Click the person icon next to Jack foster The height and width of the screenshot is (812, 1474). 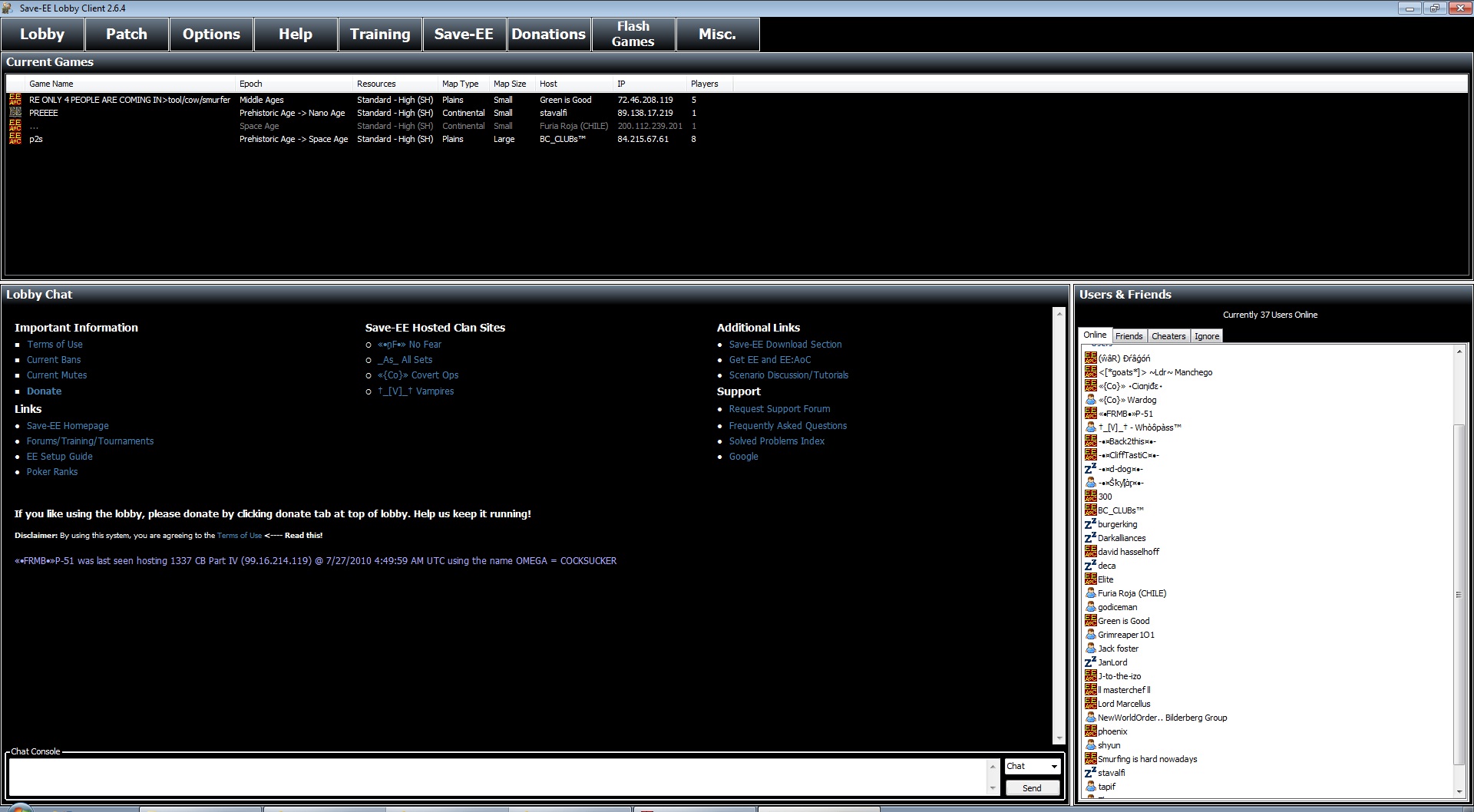click(x=1090, y=649)
